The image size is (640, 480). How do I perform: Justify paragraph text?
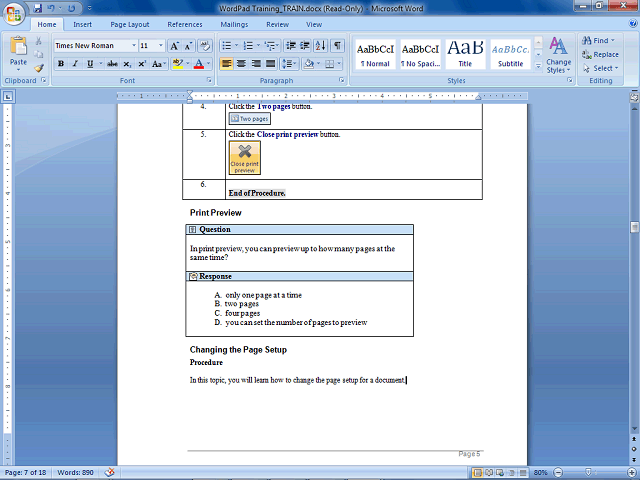pyautogui.click(x=271, y=64)
